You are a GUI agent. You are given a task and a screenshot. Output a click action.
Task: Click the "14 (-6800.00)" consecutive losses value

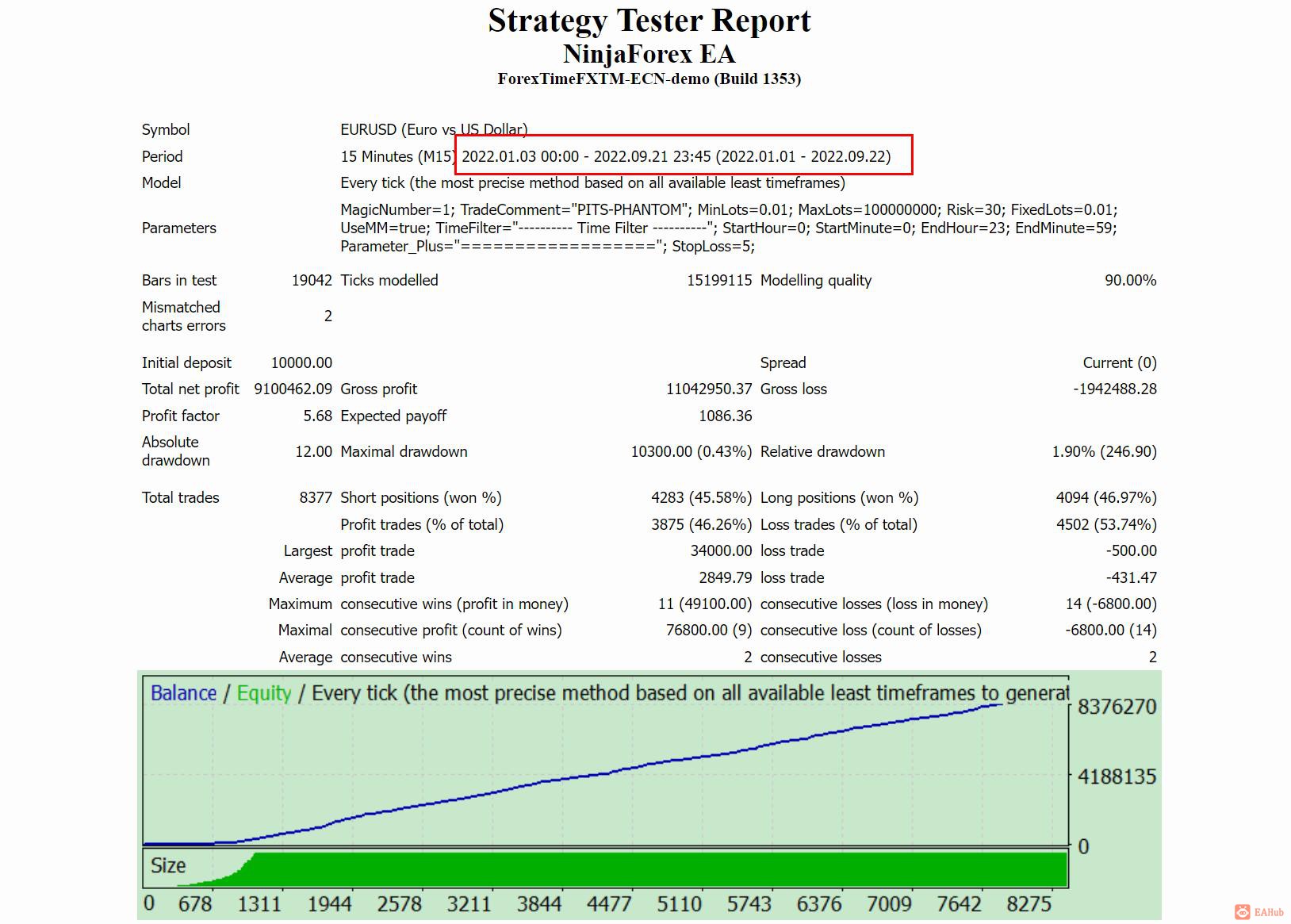pos(1111,604)
